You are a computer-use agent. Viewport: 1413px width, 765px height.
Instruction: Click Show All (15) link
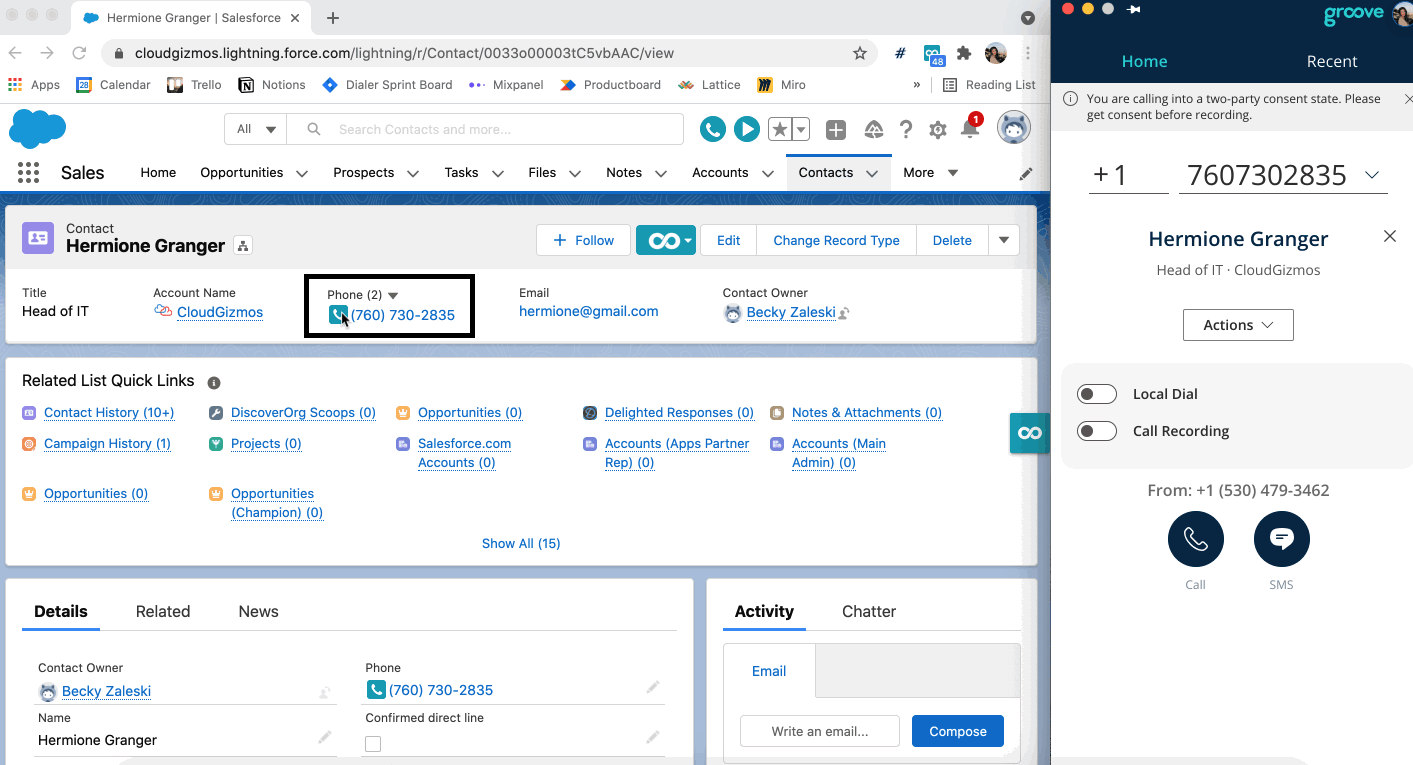pos(521,543)
